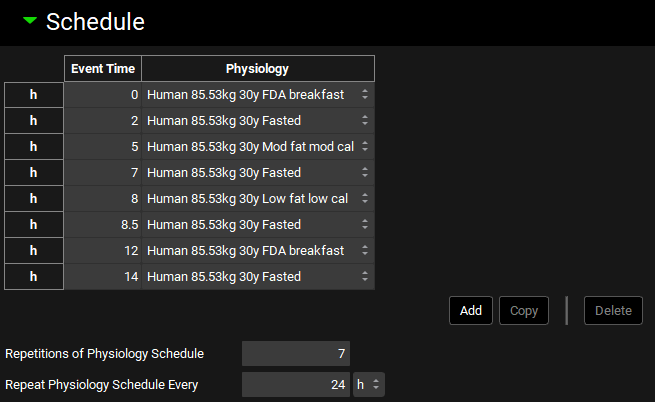Select the unit header for the 8.5 row
The height and width of the screenshot is (402, 655).
pyautogui.click(x=34, y=225)
